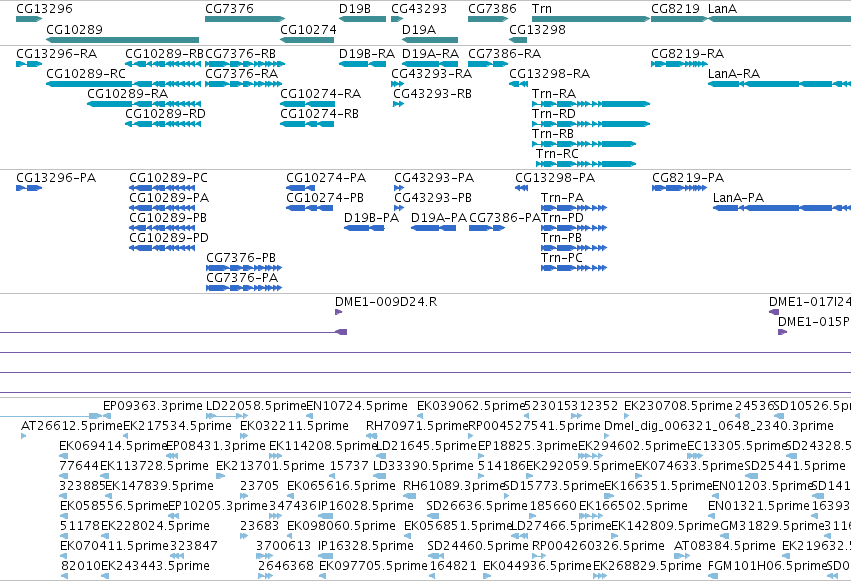This screenshot has height=581, width=851.
Task: Select transcript LanA-RA
Action: tap(734, 74)
